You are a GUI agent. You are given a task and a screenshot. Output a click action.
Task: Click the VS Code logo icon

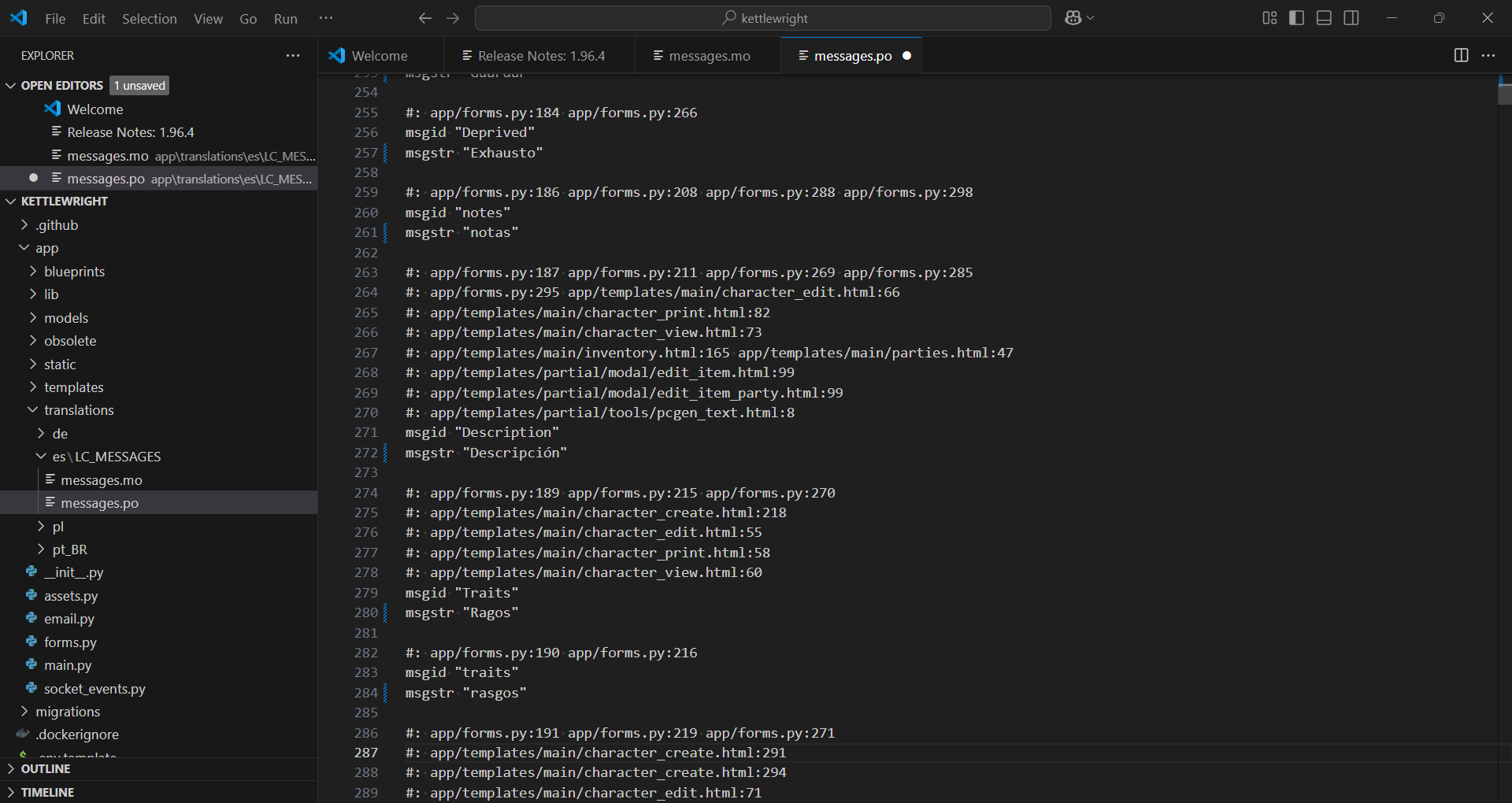pyautogui.click(x=19, y=18)
